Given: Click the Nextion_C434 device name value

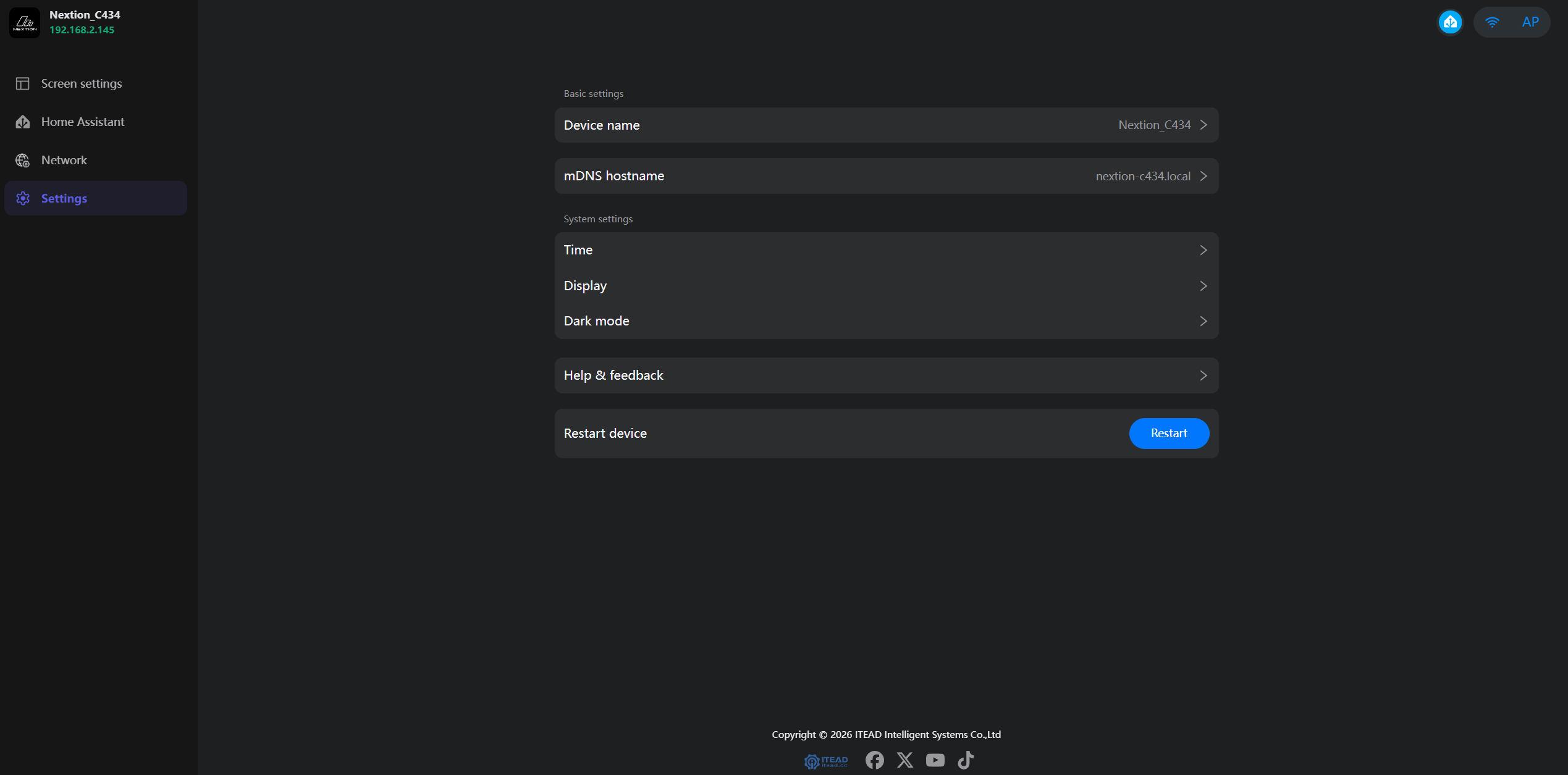Looking at the screenshot, I should [1154, 125].
